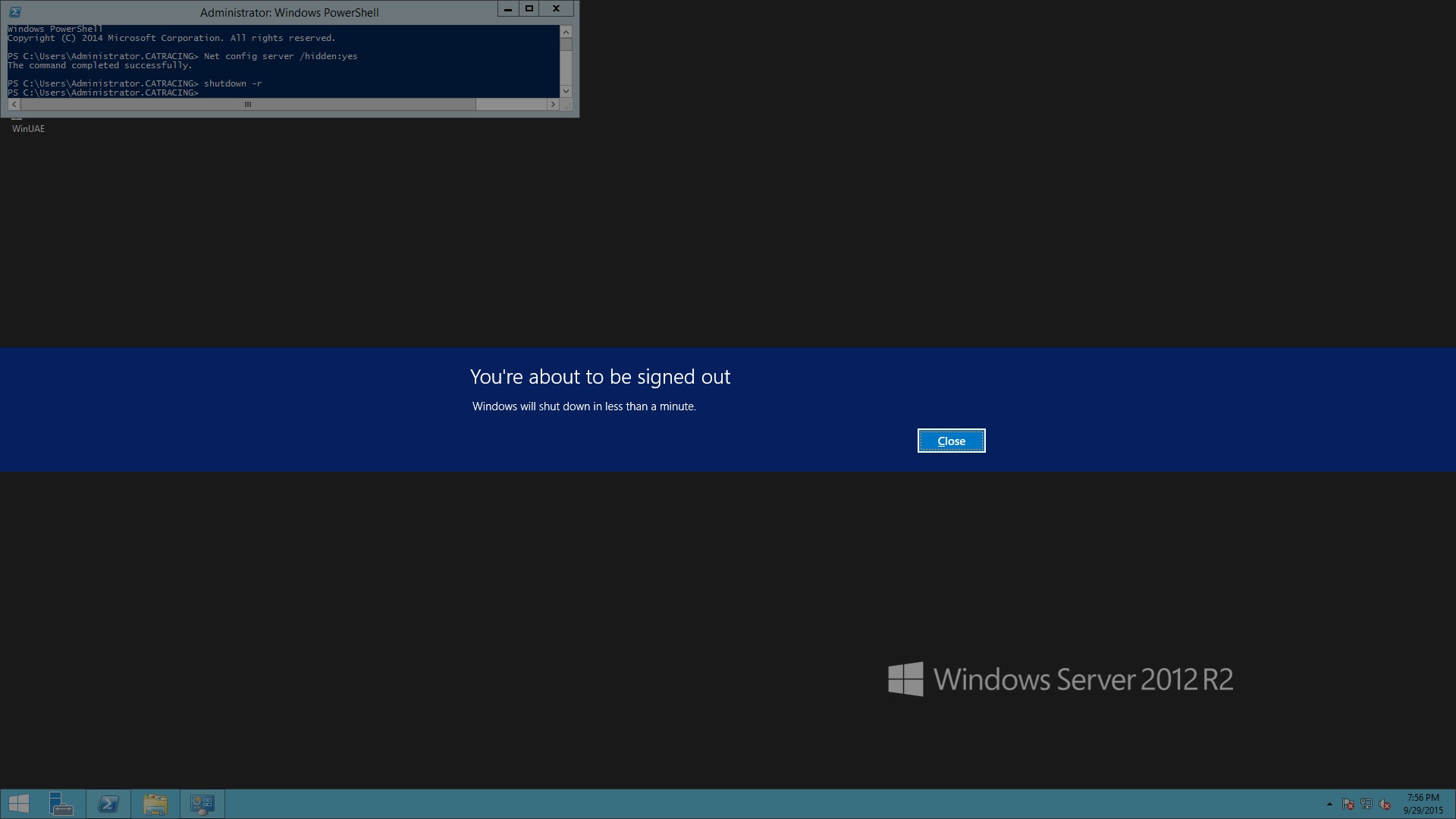Image resolution: width=1456 pixels, height=819 pixels.
Task: Show hidden system tray icons arrow
Action: (1329, 804)
